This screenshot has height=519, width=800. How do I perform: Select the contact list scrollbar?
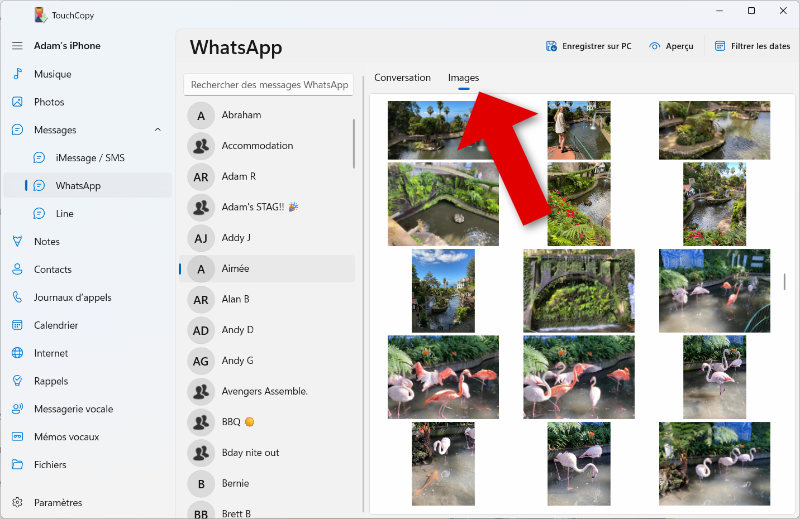[x=354, y=143]
